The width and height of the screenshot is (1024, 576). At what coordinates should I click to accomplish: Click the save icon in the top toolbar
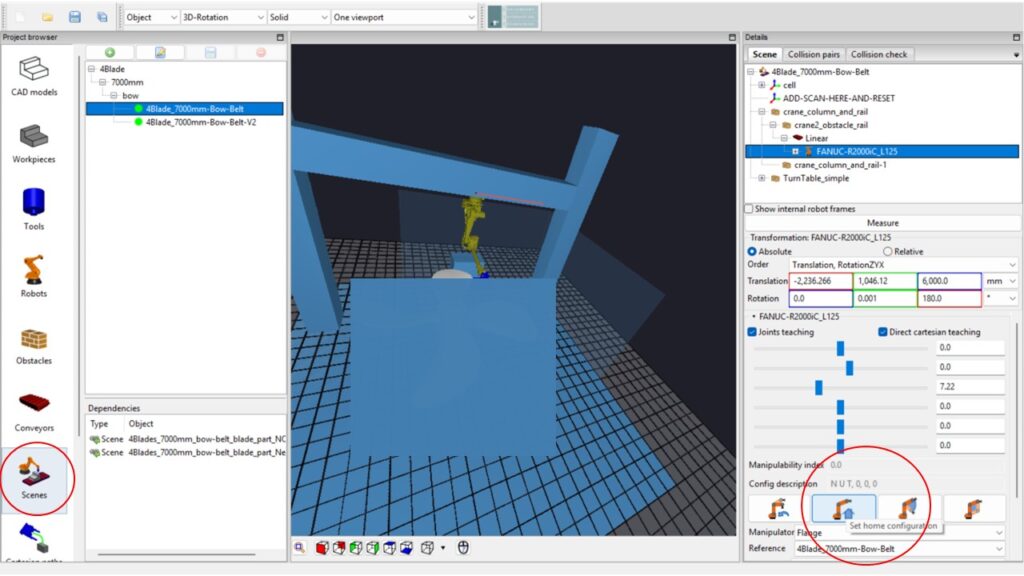click(74, 17)
